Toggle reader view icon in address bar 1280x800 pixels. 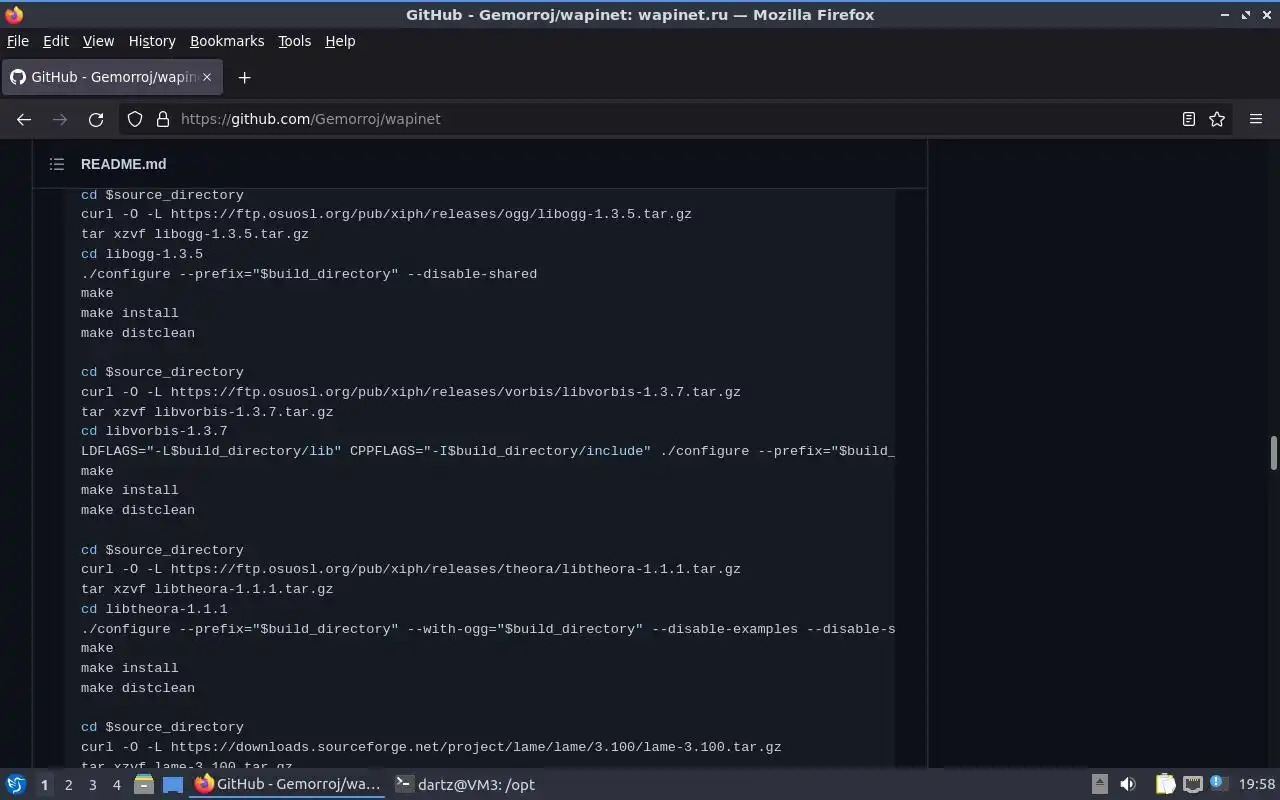click(x=1188, y=119)
